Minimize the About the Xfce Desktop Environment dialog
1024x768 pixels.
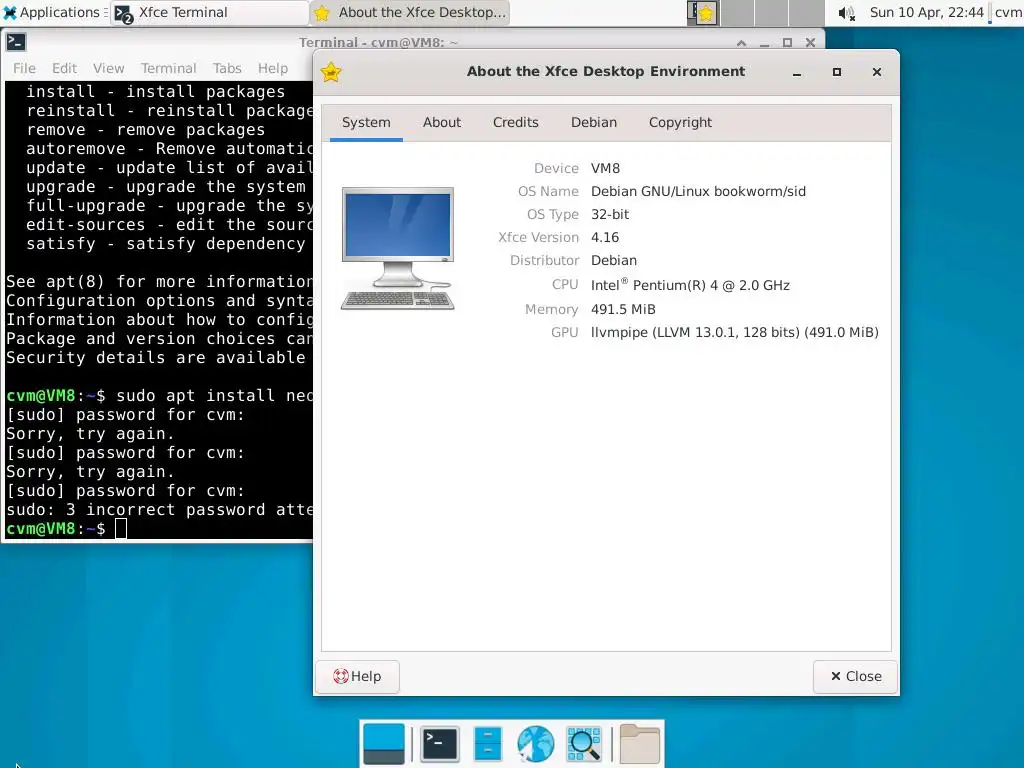(x=797, y=72)
